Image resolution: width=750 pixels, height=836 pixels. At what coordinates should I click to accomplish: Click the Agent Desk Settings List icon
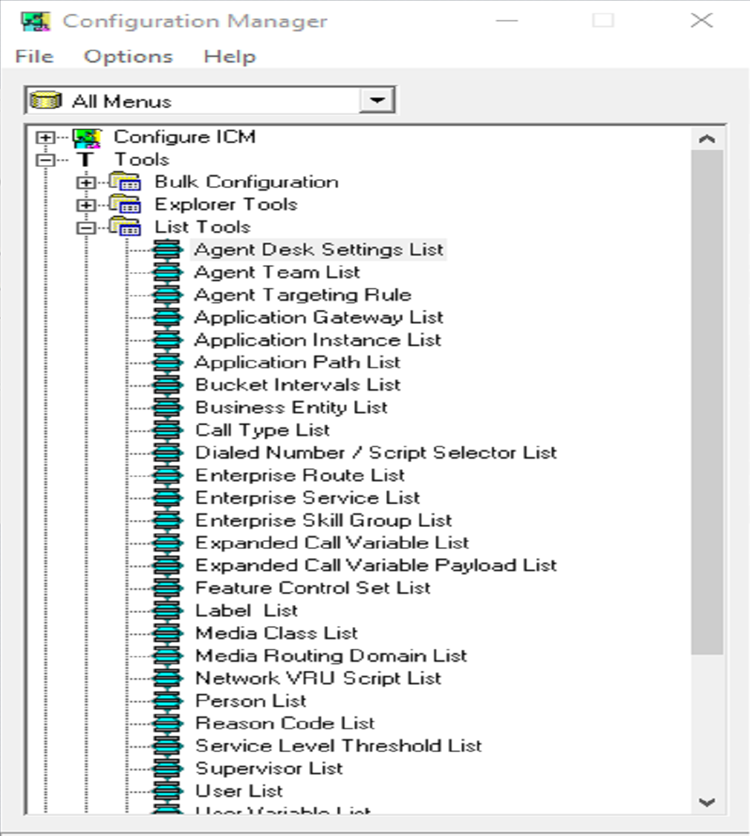[x=167, y=250]
